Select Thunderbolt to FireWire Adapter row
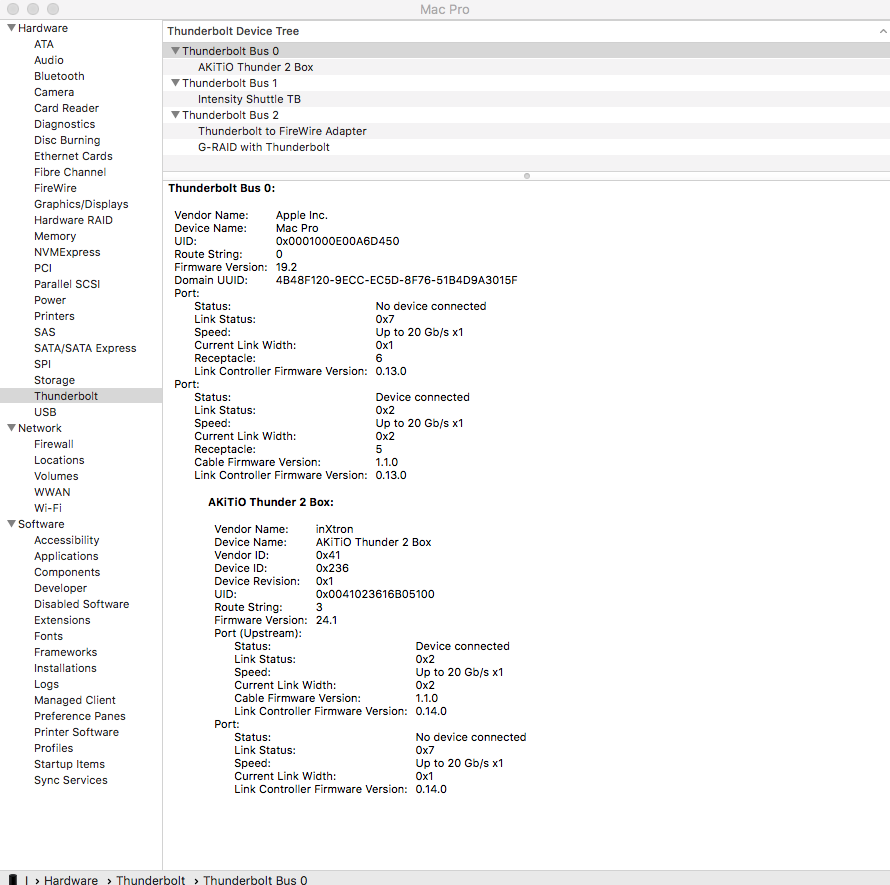Viewport: 890px width, 885px height. (x=526, y=131)
